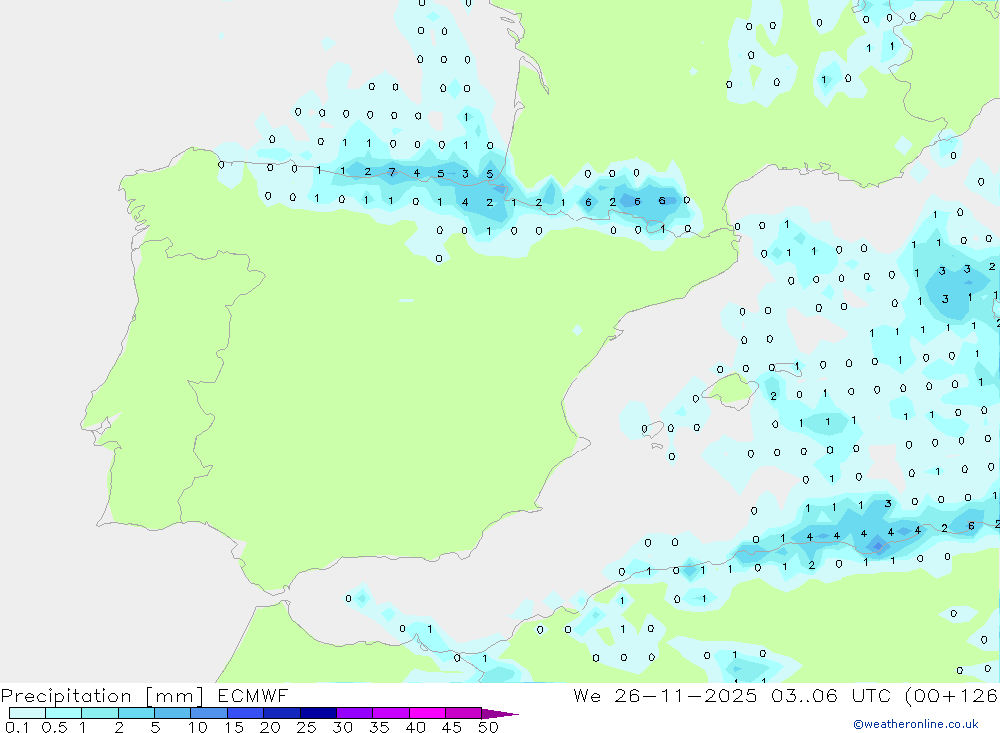Click legend scale label '10'

[198, 727]
